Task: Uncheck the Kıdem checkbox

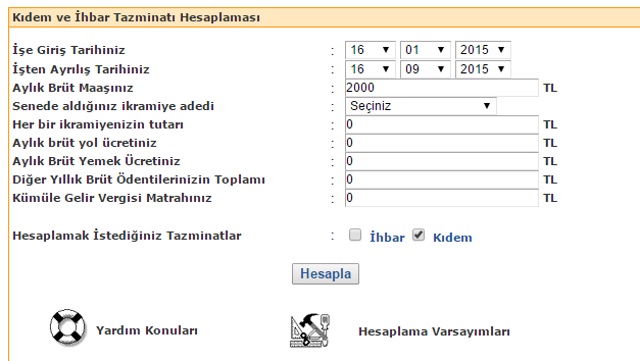Action: click(x=418, y=235)
